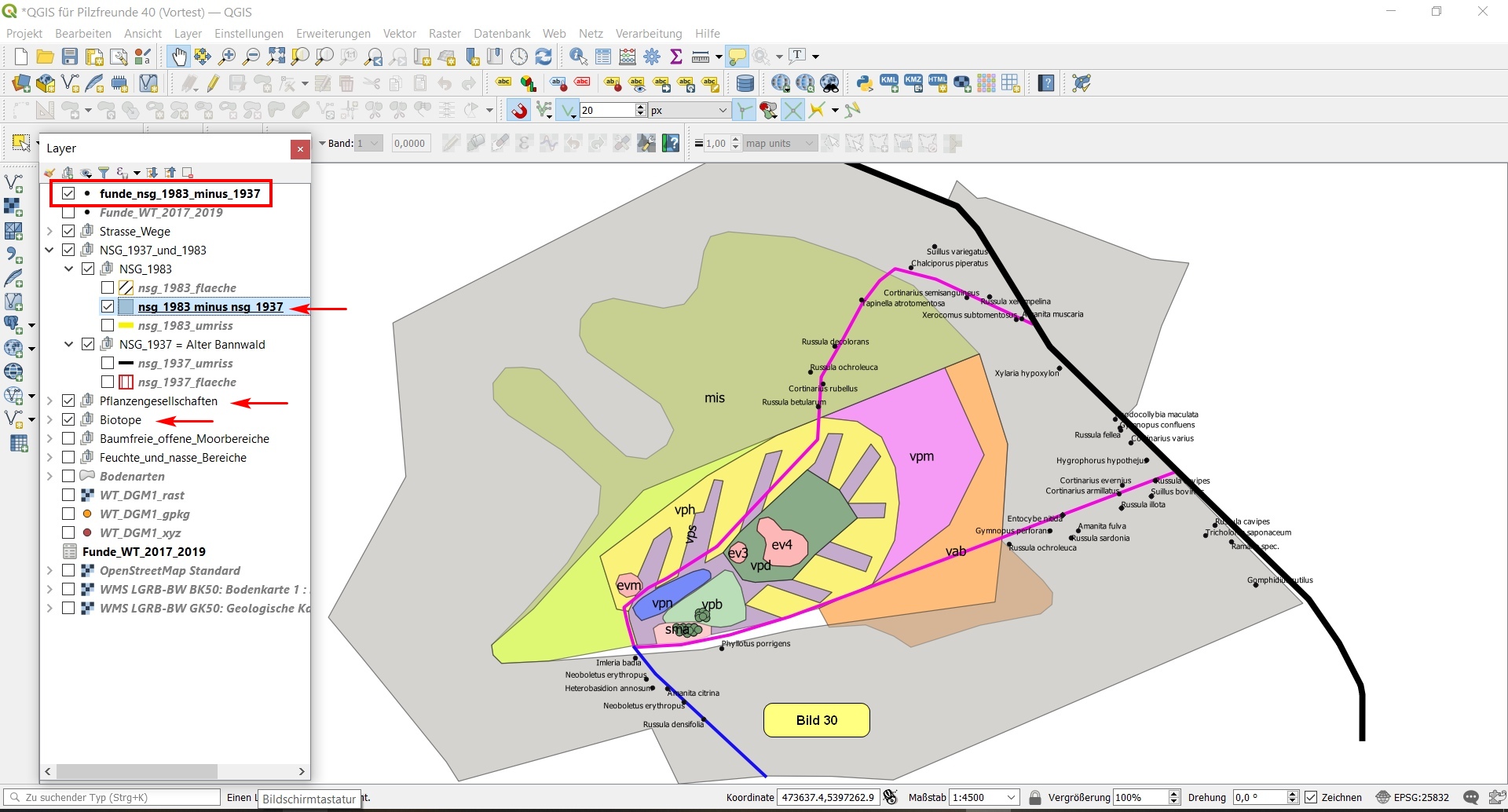Click the EPSG:25832 projection button
Viewport: 1508px width, 812px height.
point(1412,798)
